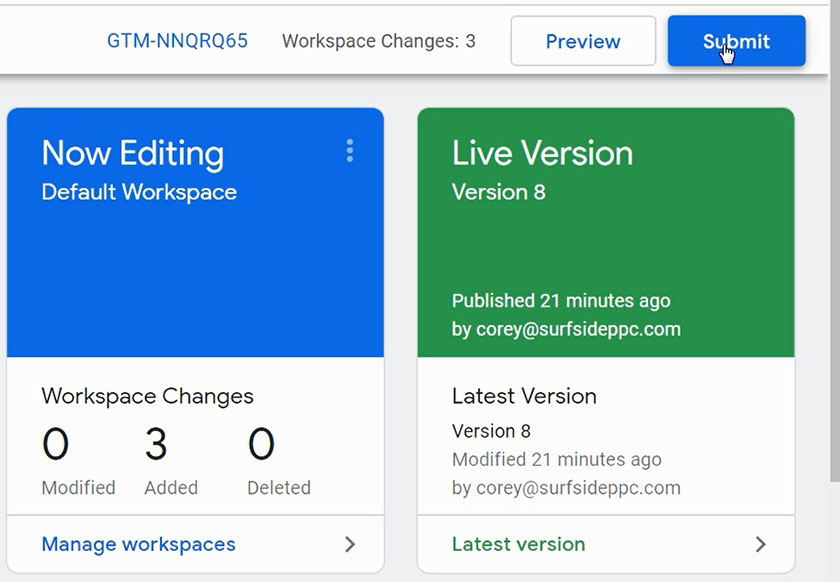Click Version 8 under Latest Version

click(x=491, y=431)
